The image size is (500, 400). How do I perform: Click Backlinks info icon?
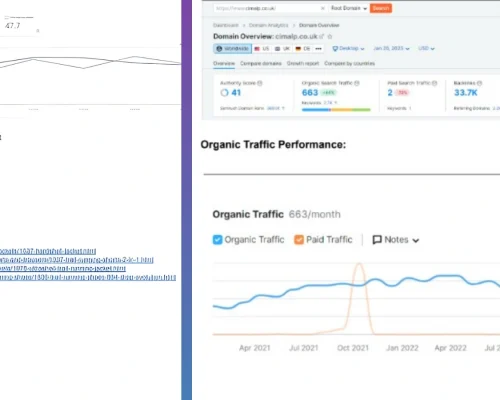coord(479,83)
